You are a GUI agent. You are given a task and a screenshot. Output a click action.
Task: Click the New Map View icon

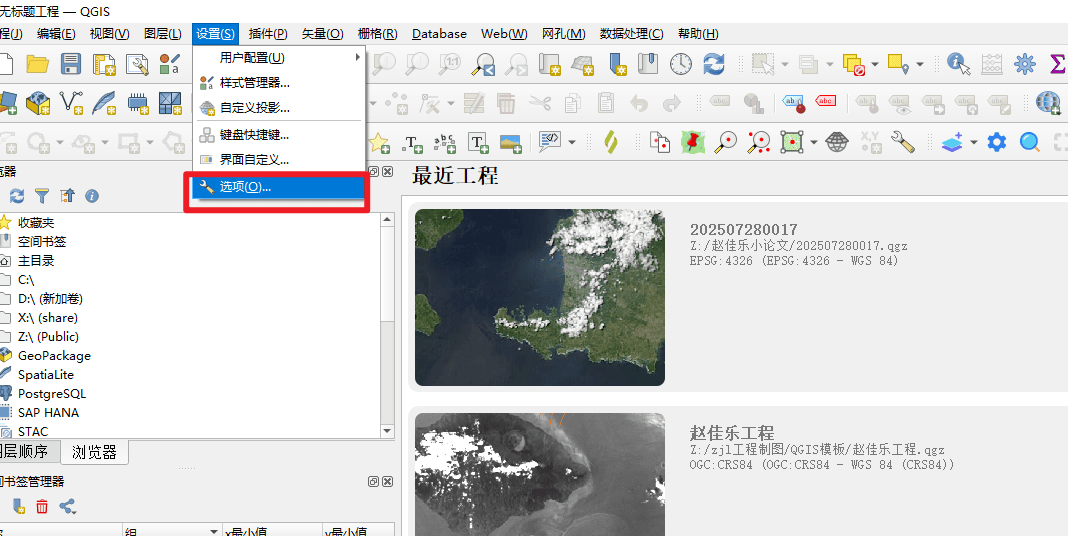click(x=550, y=64)
